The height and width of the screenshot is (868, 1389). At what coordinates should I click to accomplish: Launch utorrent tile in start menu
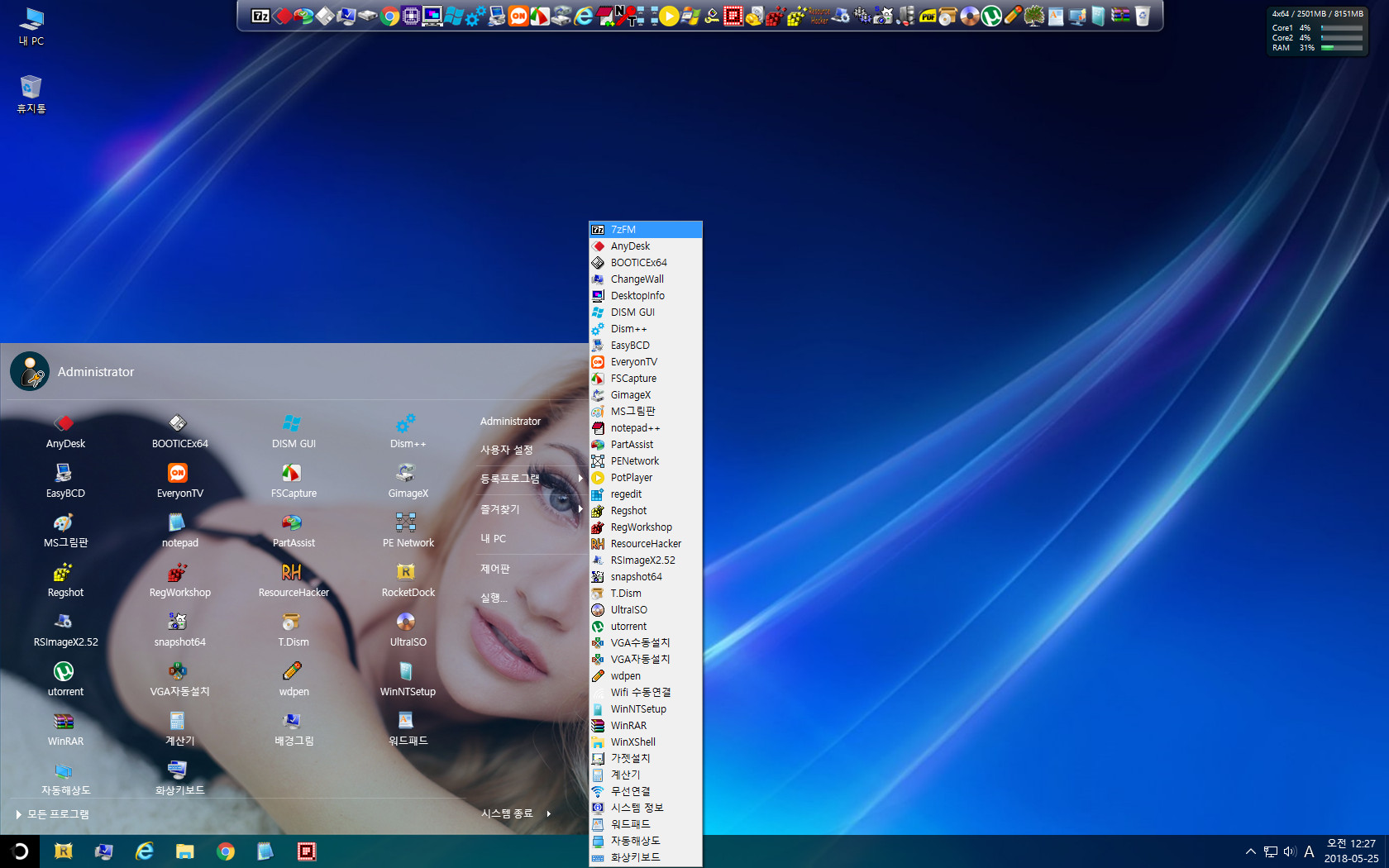[x=65, y=680]
